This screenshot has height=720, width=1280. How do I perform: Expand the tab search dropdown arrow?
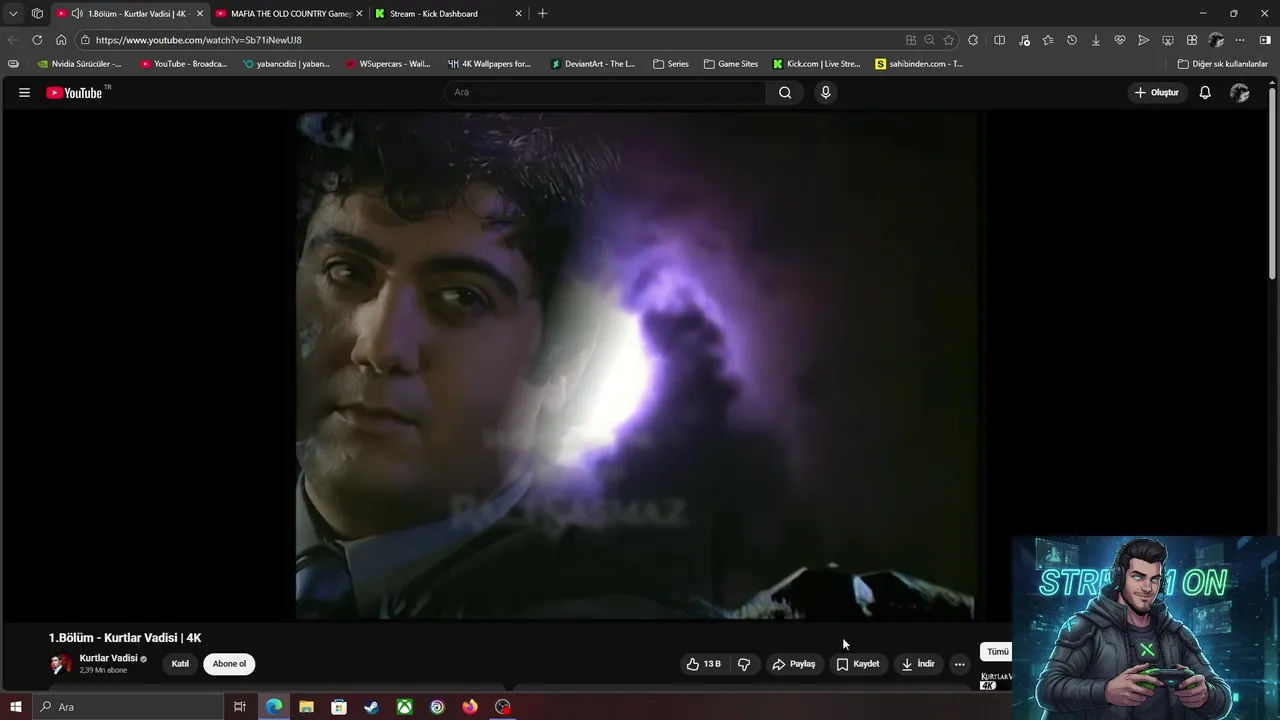[13, 14]
